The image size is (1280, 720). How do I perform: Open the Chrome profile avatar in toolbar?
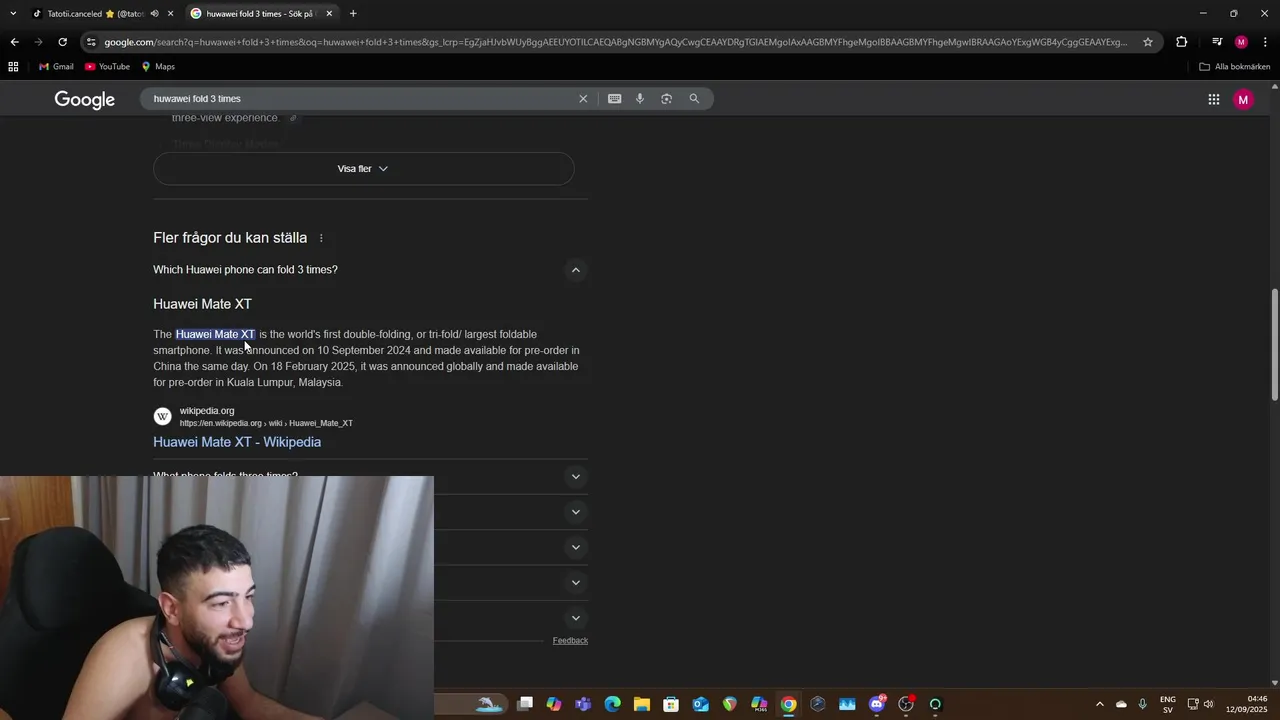(1241, 42)
